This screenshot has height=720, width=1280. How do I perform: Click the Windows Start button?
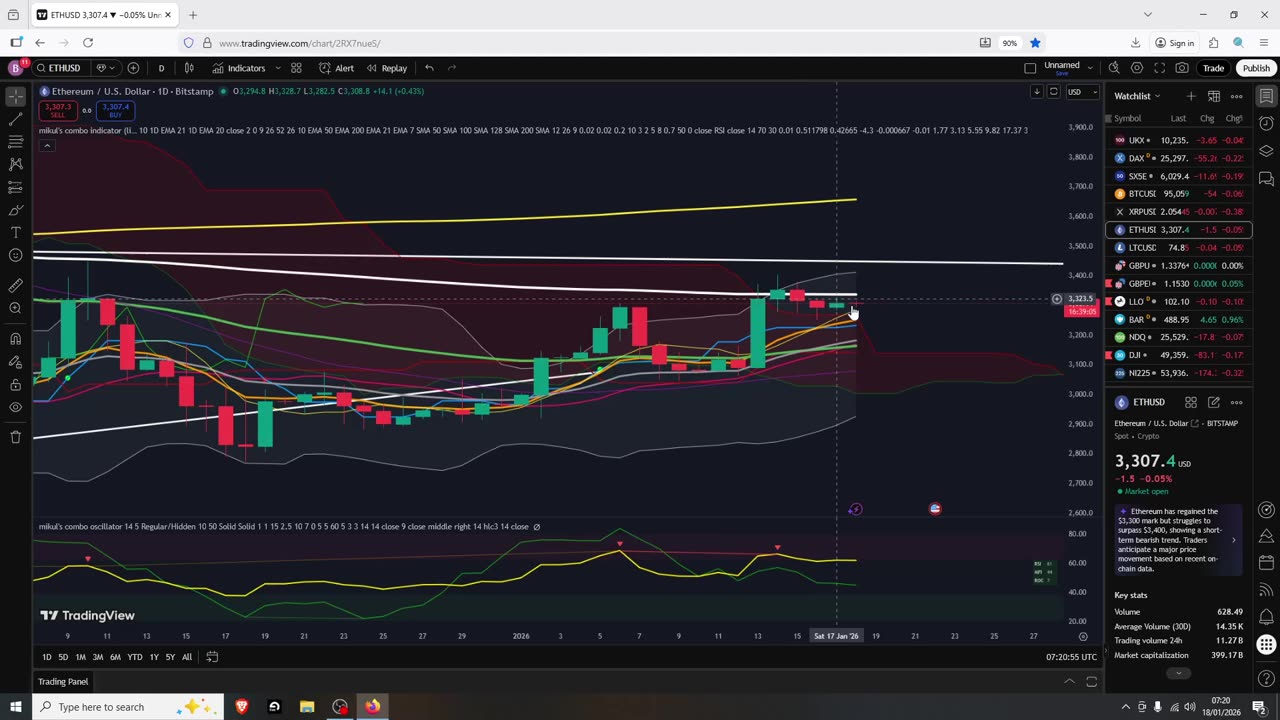(15, 706)
